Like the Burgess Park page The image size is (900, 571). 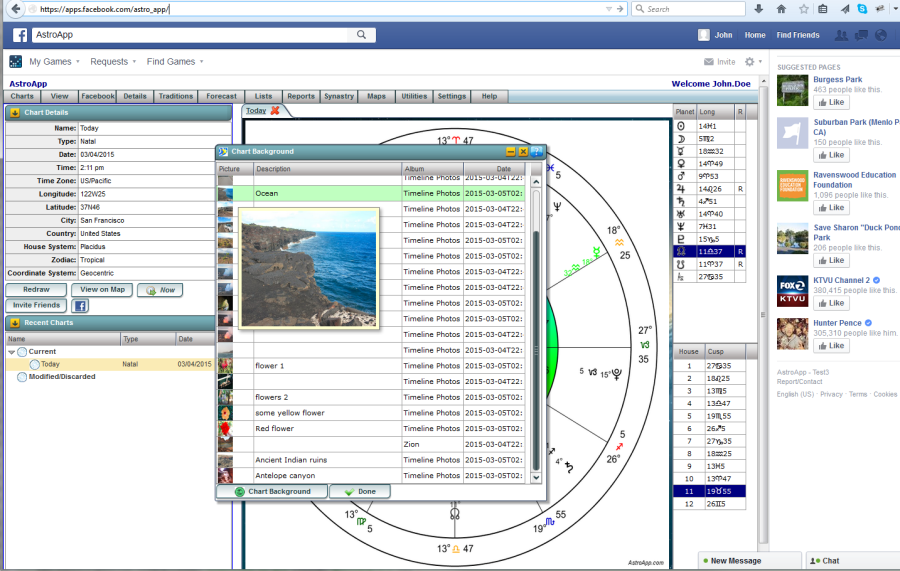click(x=831, y=103)
